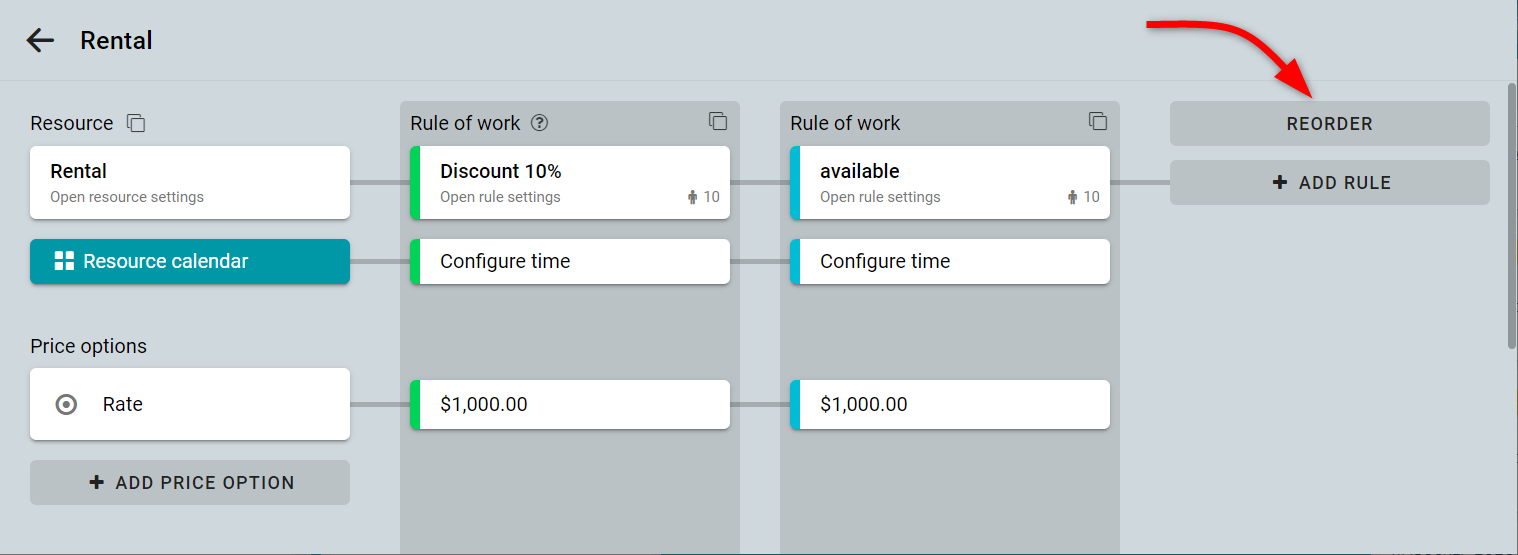Configure time for Discount 10% rule
This screenshot has height=555, width=1518.
pyautogui.click(x=570, y=261)
